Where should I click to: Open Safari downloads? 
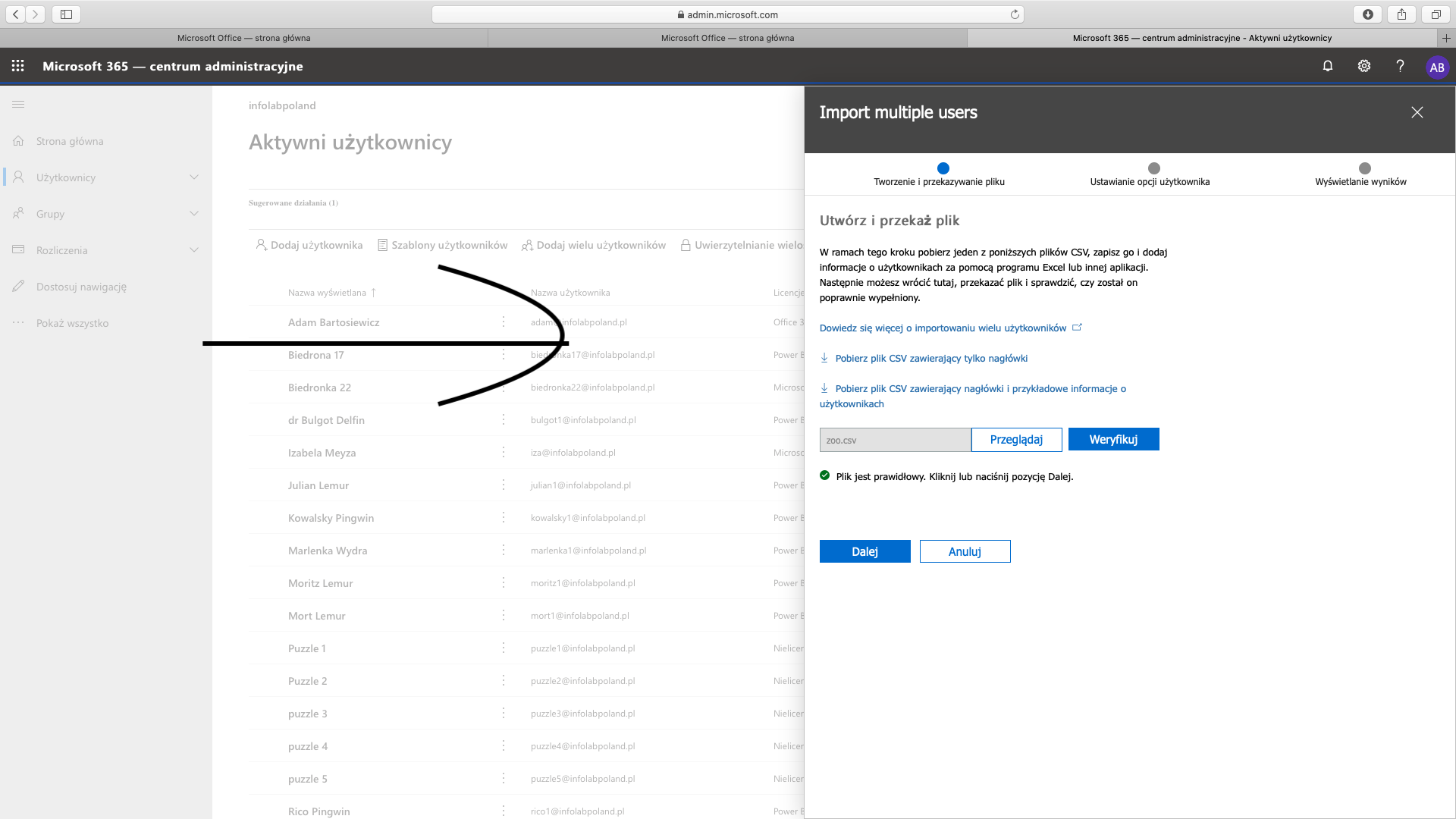coord(1367,14)
